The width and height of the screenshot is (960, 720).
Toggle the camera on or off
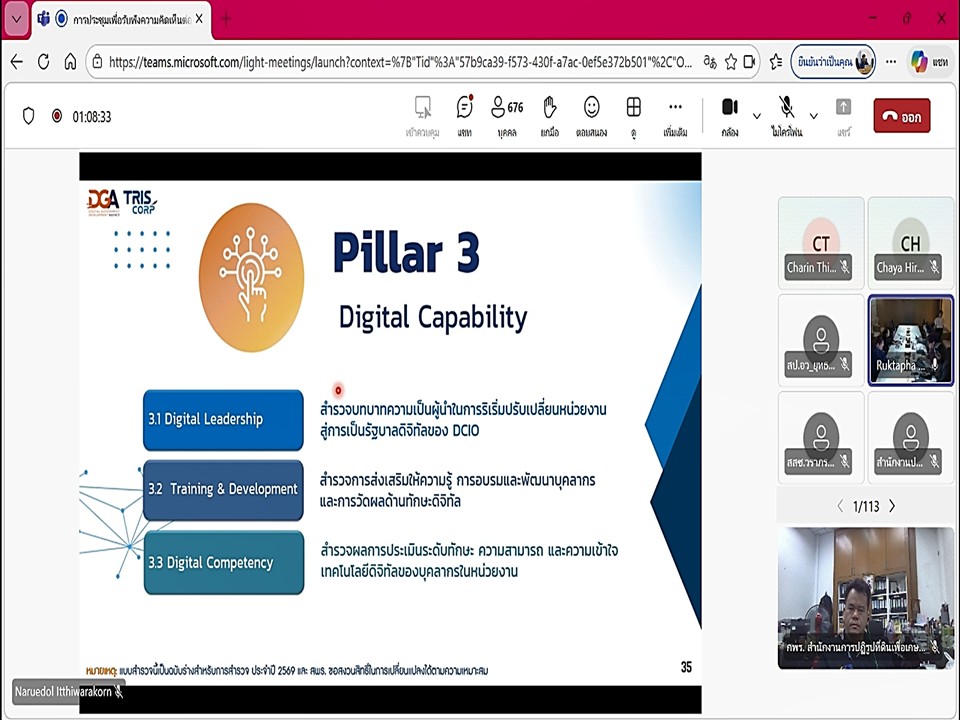730,114
